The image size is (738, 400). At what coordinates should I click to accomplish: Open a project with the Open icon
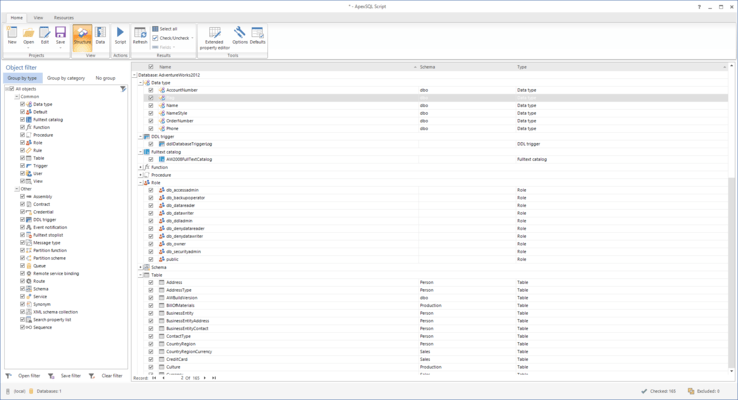tap(28, 37)
